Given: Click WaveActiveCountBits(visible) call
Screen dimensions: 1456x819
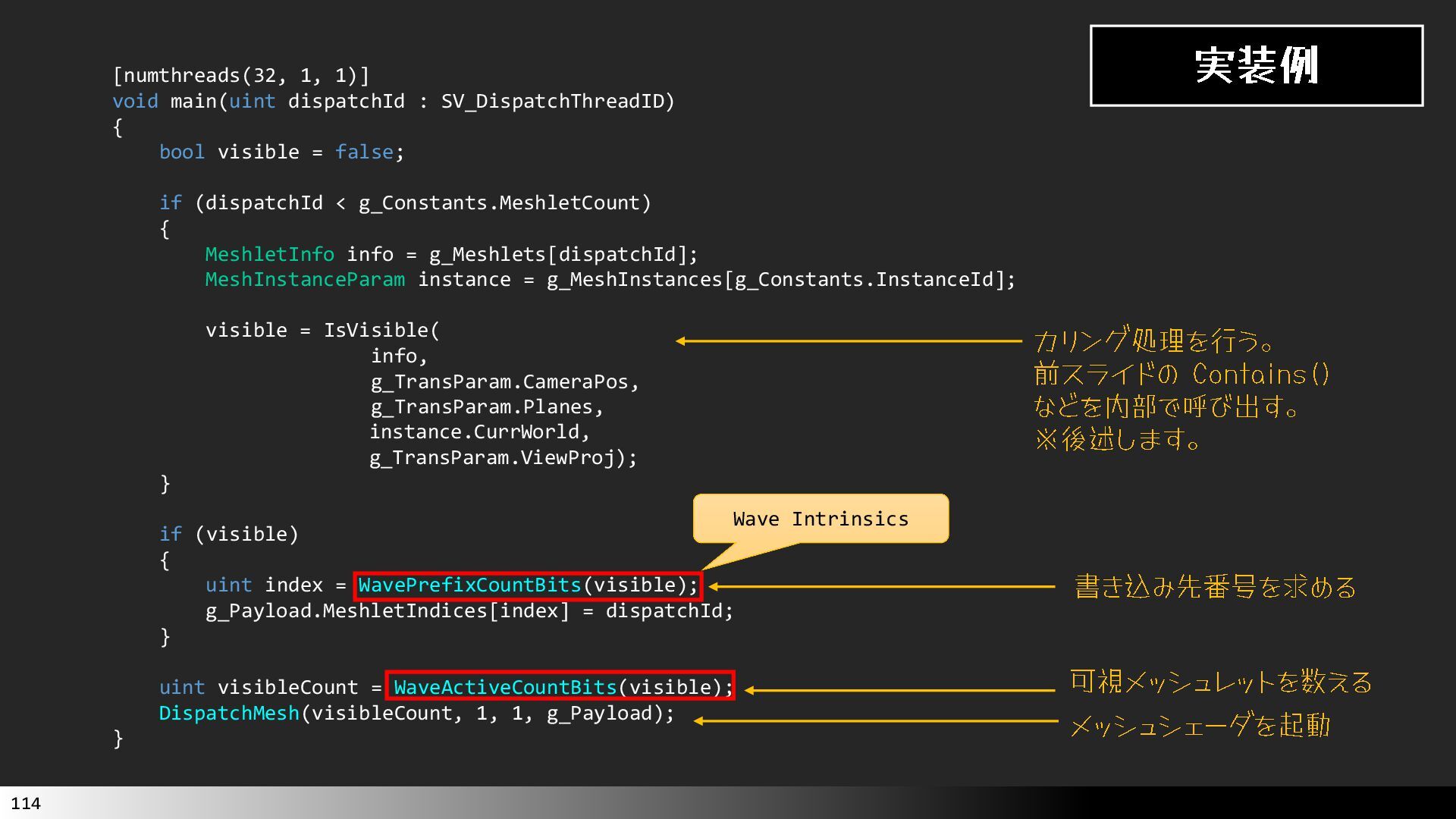Looking at the screenshot, I should (x=560, y=687).
